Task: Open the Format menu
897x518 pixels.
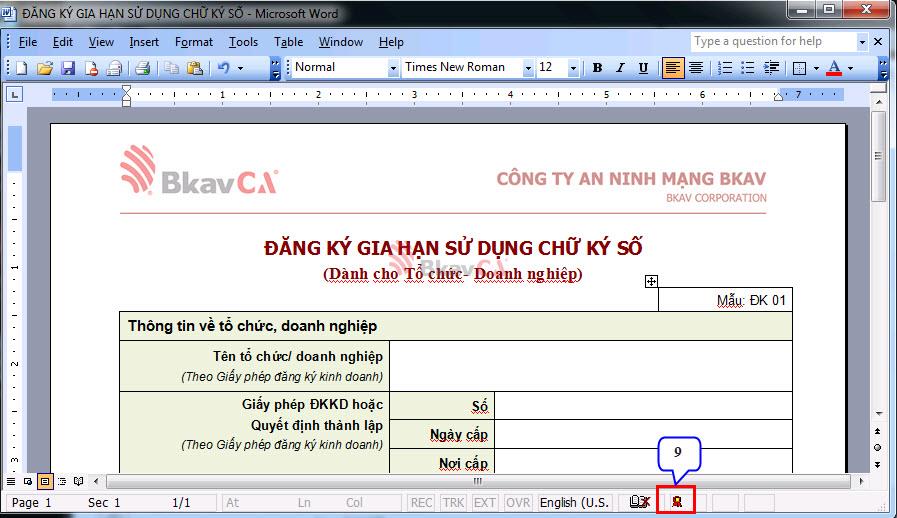Action: pos(193,42)
